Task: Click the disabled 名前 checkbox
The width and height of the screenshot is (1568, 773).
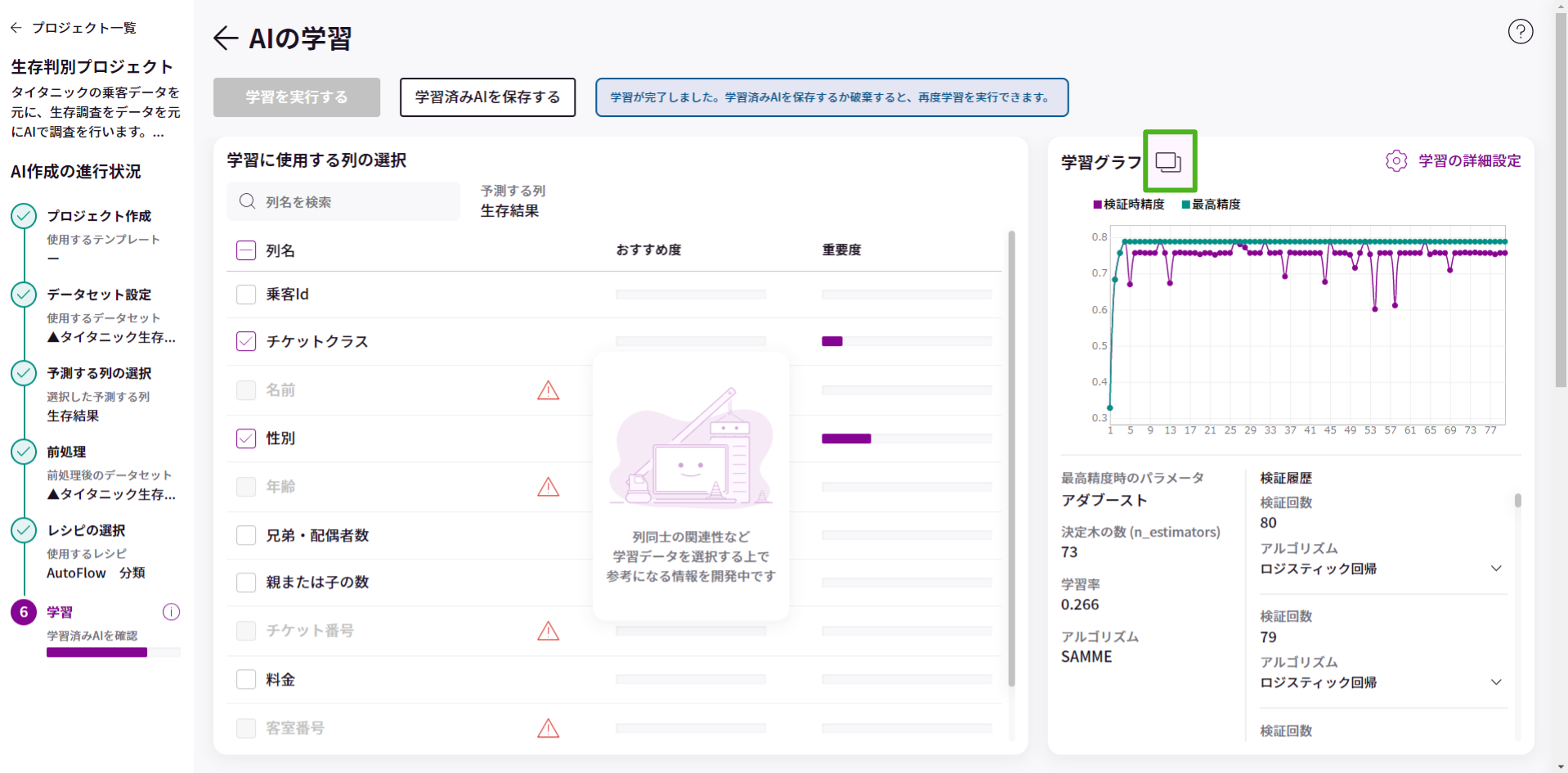Action: point(246,390)
